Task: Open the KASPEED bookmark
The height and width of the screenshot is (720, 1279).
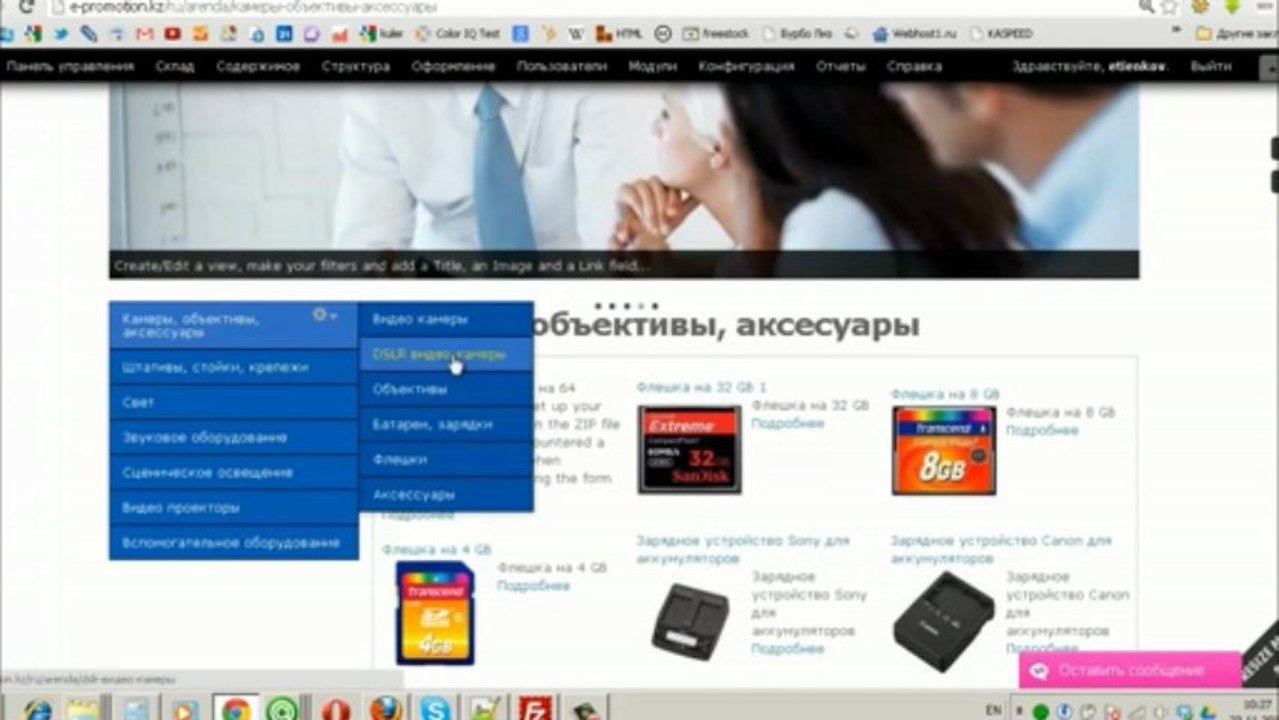Action: [1001, 34]
